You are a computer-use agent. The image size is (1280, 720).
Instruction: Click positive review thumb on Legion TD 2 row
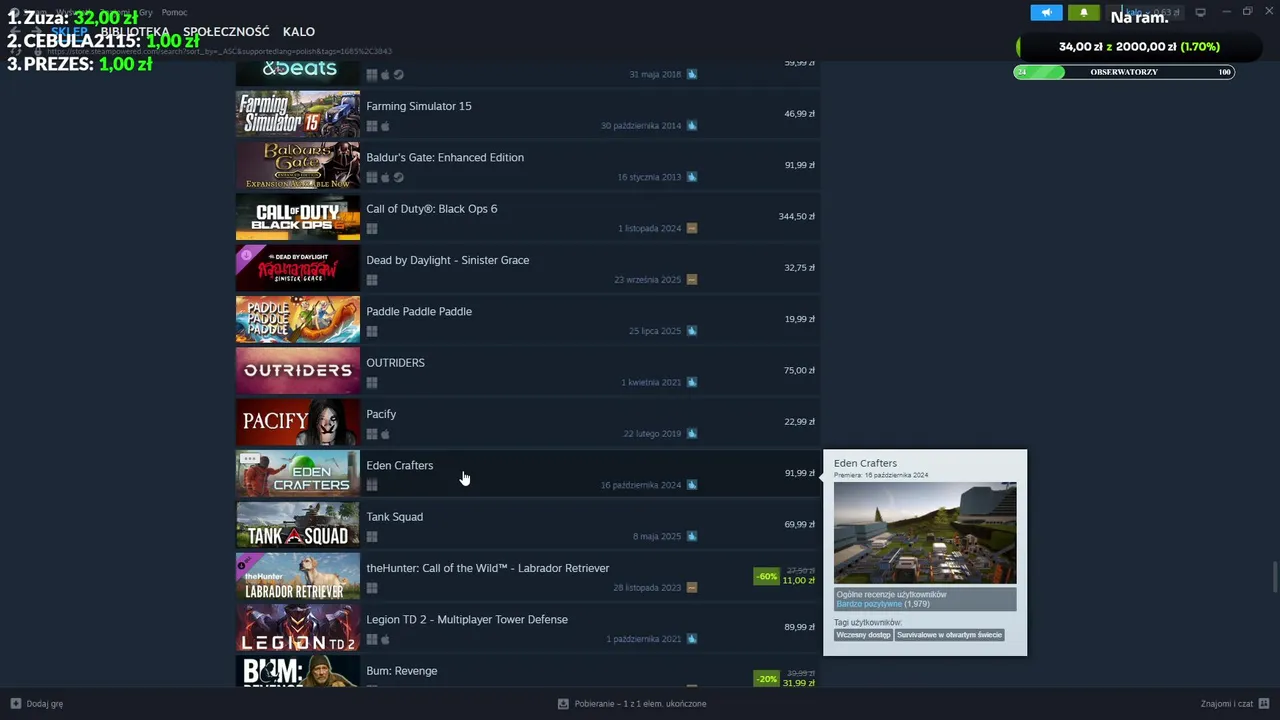click(692, 639)
